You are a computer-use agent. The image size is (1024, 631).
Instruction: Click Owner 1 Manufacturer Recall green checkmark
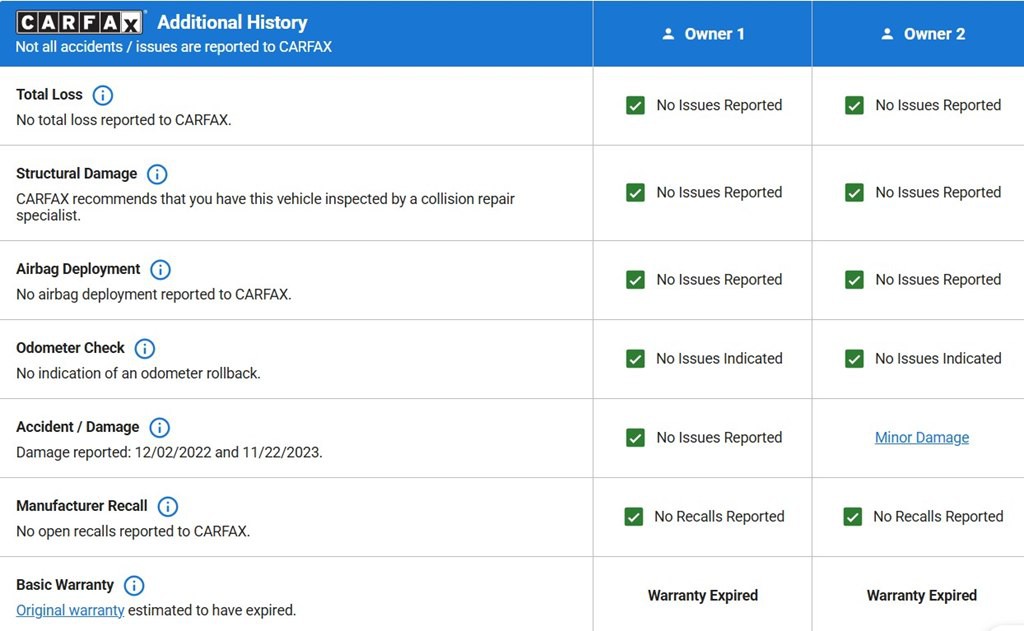633,516
